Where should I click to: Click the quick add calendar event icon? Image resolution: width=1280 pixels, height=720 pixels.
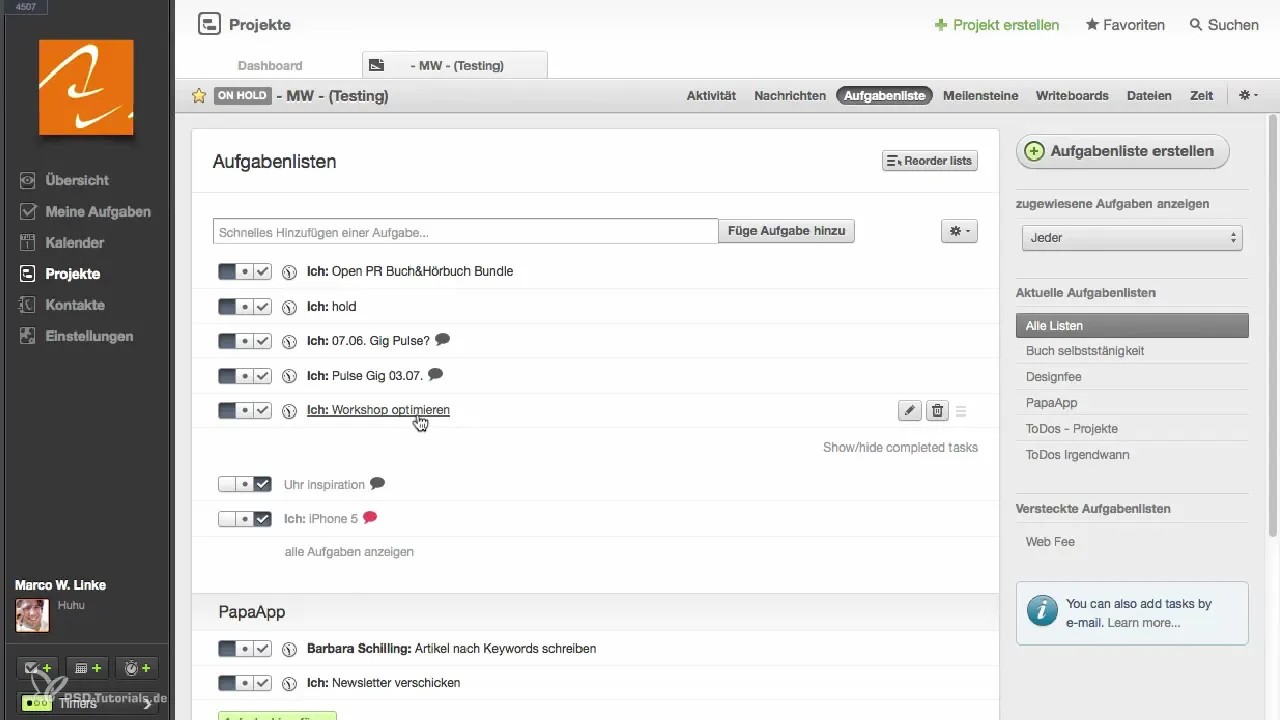coord(87,668)
